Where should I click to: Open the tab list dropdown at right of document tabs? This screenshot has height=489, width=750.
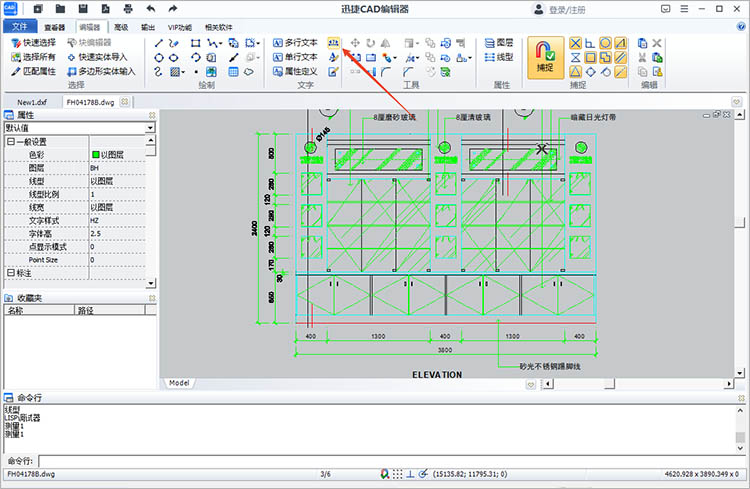click(736, 101)
